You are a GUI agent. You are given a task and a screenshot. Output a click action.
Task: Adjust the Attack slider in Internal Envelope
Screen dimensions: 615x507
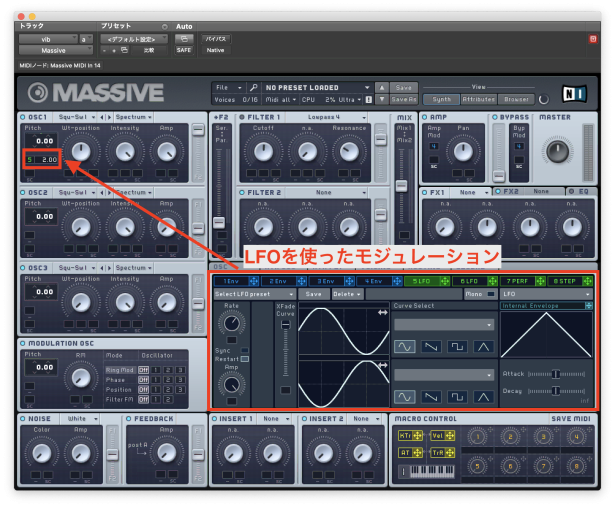tap(554, 374)
